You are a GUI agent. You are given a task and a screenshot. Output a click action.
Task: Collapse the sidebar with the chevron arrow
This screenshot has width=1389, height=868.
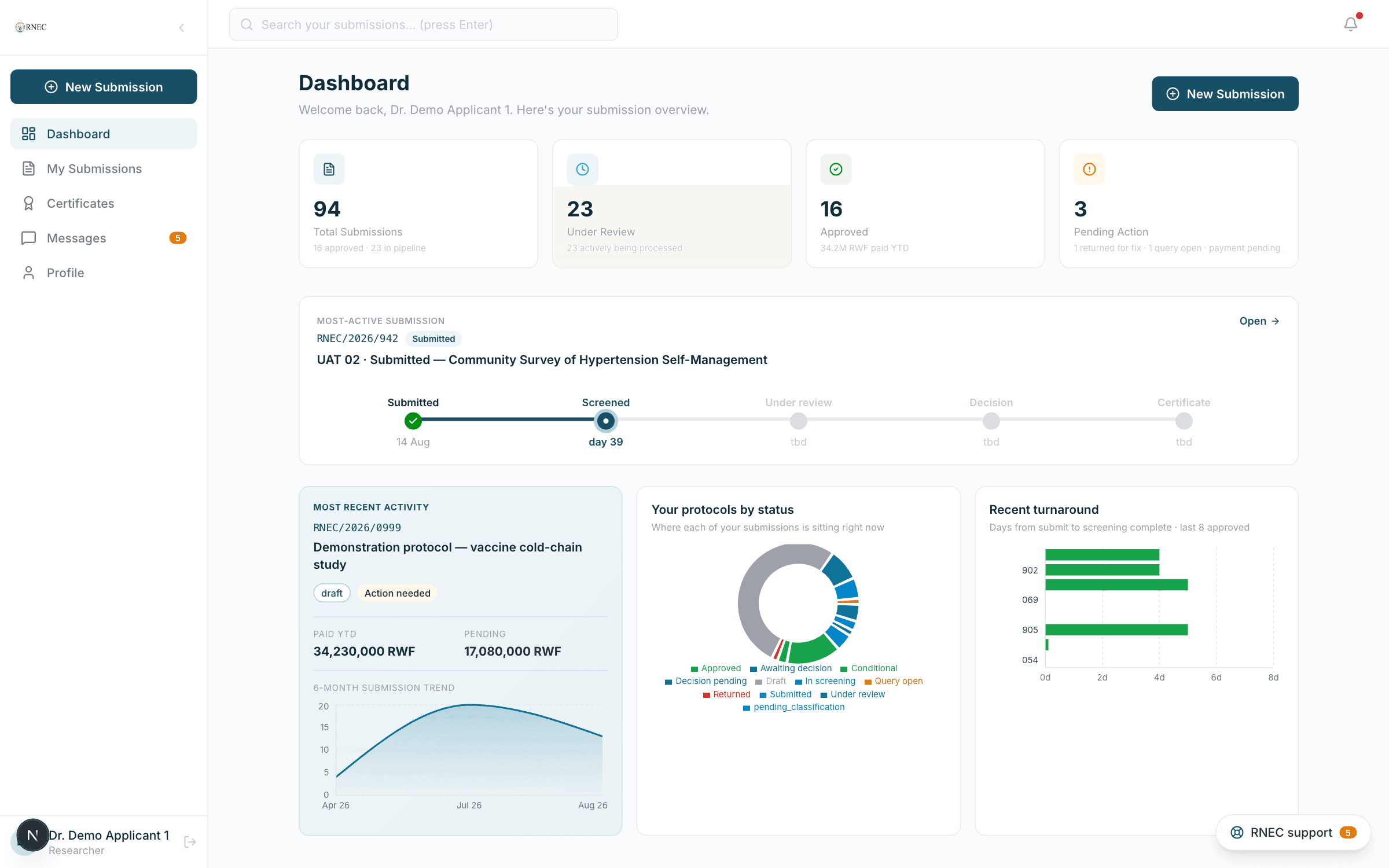click(182, 27)
